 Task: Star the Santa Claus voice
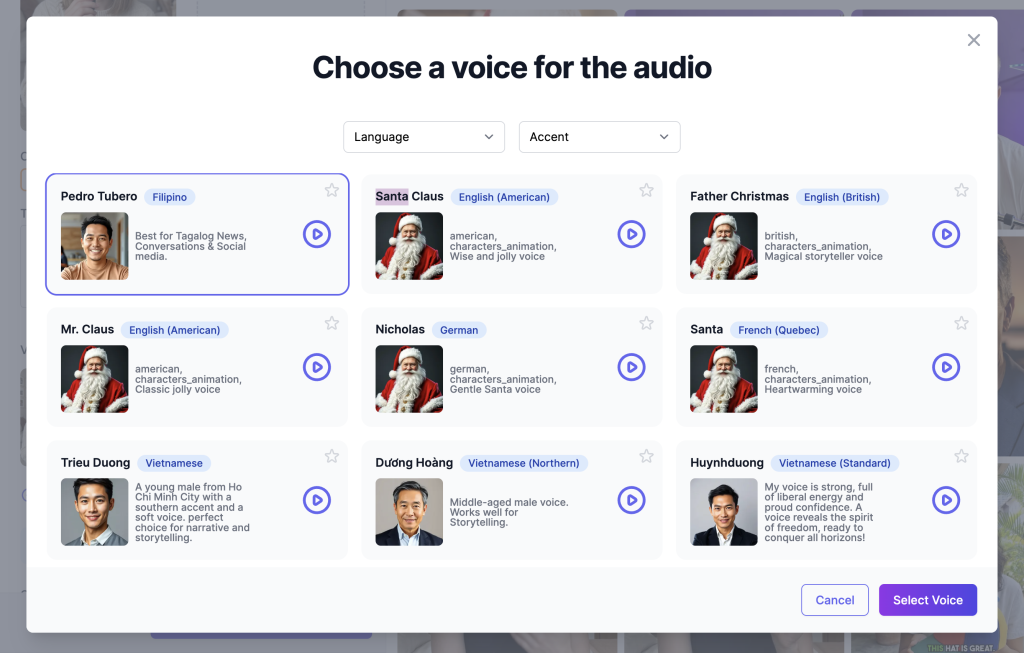click(x=647, y=190)
